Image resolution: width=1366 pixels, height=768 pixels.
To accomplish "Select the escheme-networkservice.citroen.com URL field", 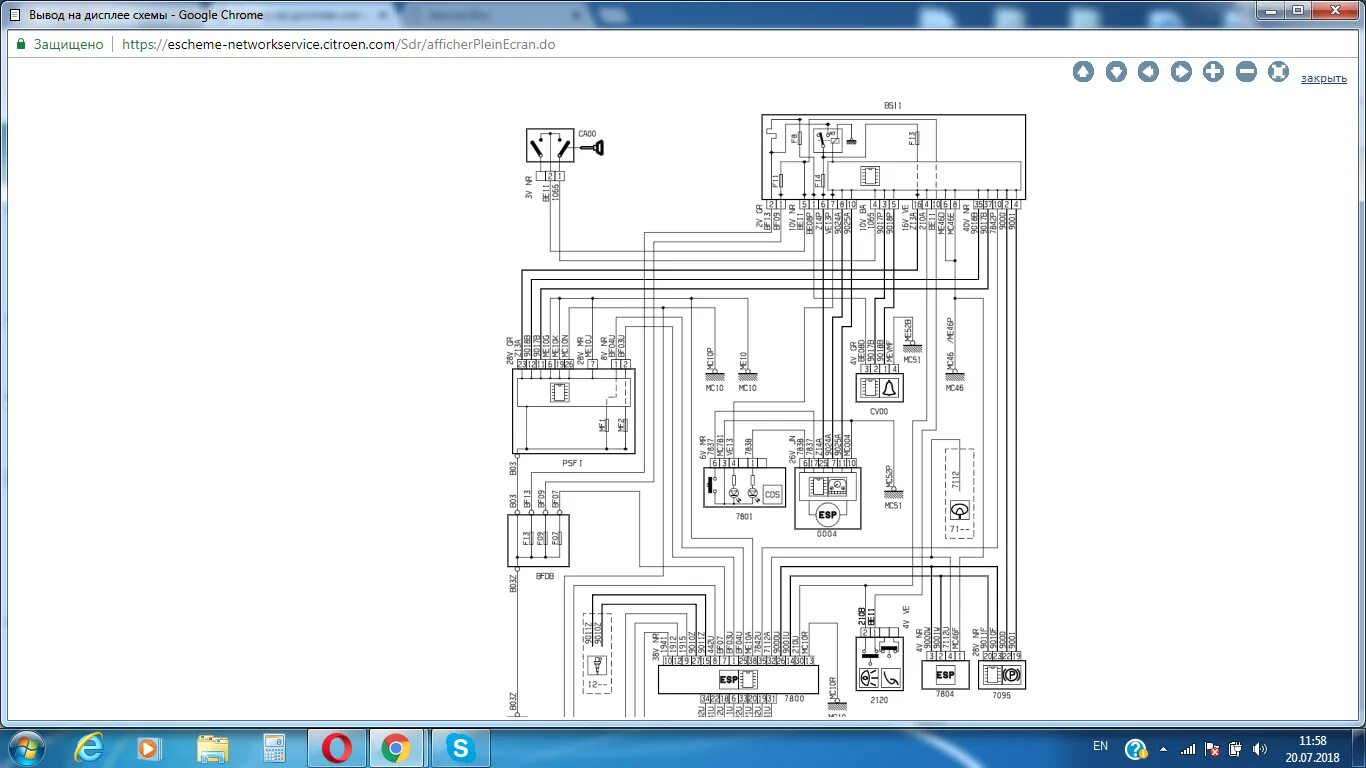I will [x=338, y=44].
